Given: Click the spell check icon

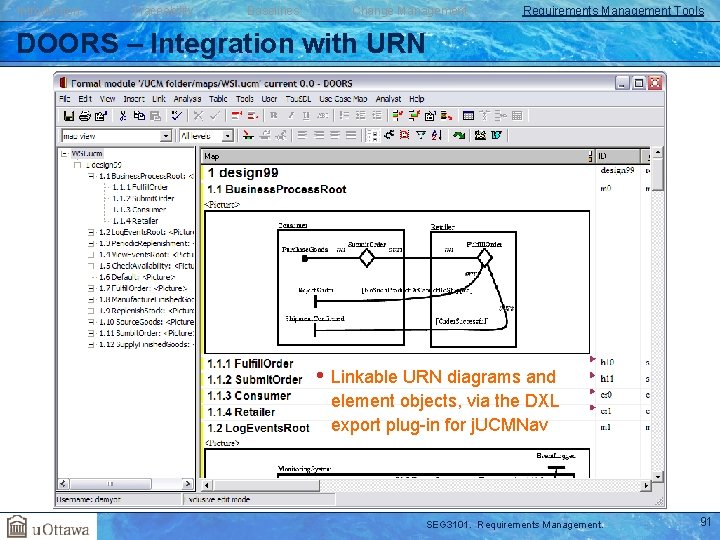Looking at the screenshot, I should pos(177,116).
